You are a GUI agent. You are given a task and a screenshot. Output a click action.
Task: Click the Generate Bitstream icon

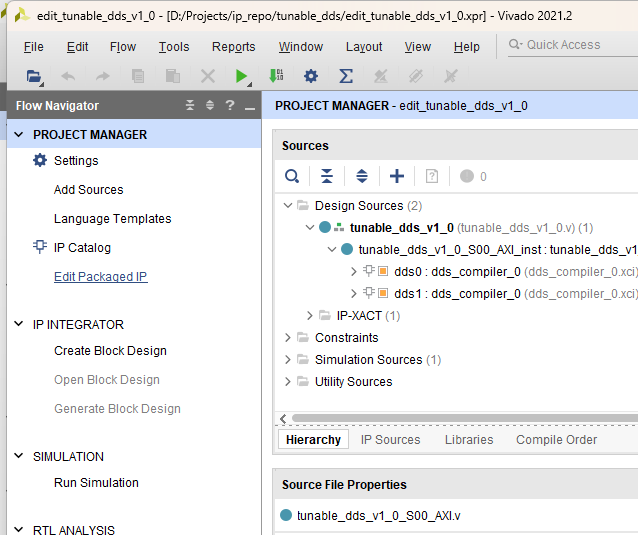pos(276,76)
